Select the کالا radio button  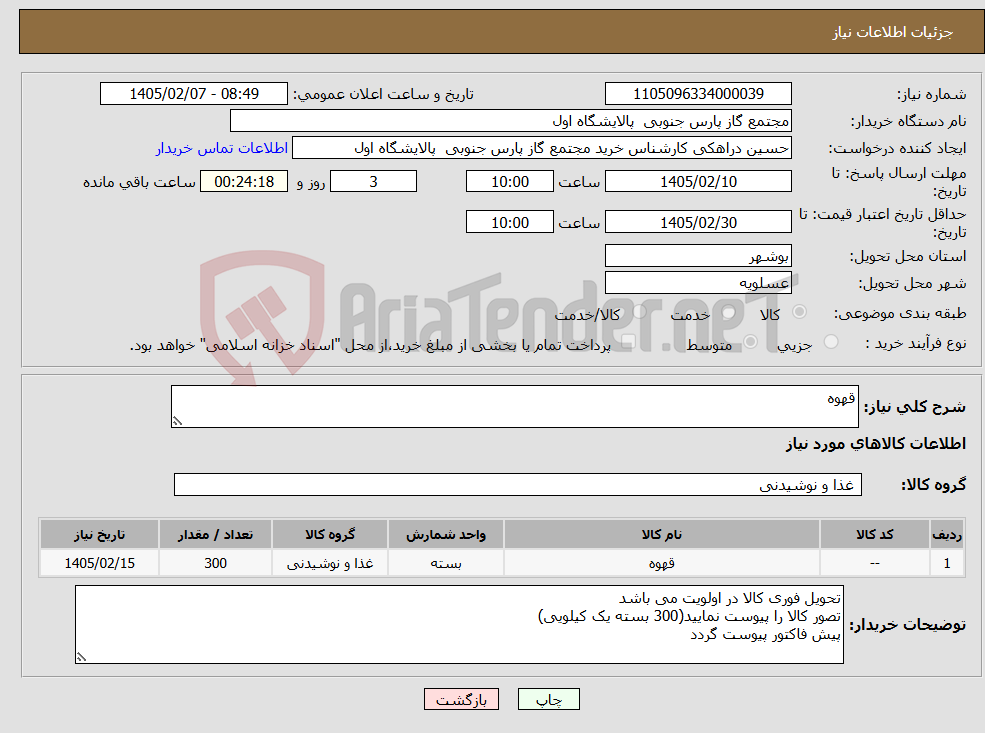[799, 312]
